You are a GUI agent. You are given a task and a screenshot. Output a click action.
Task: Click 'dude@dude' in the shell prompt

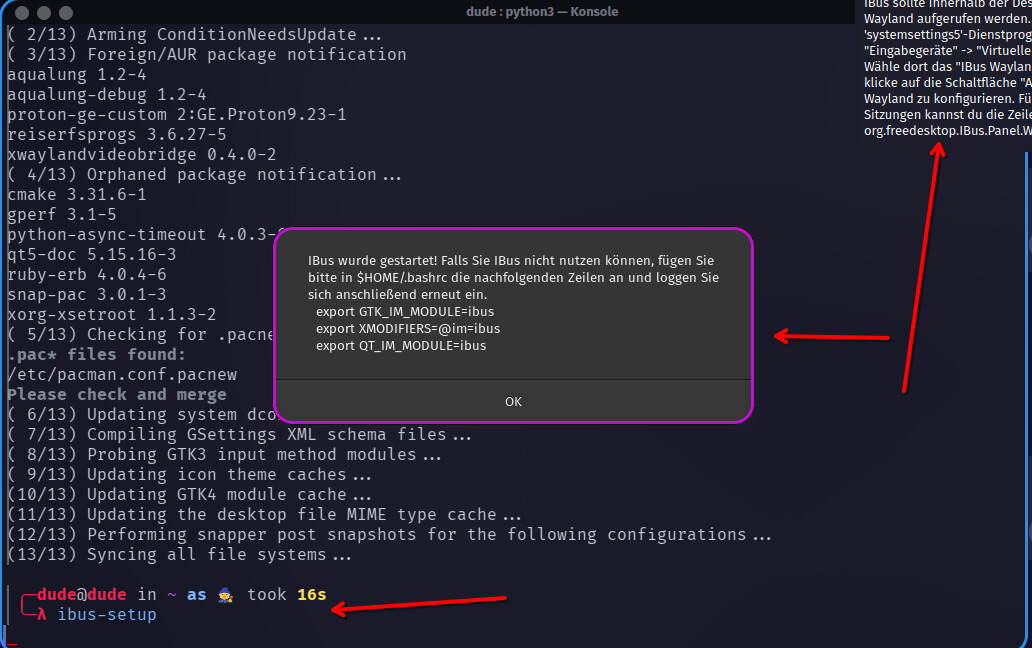[82, 595]
